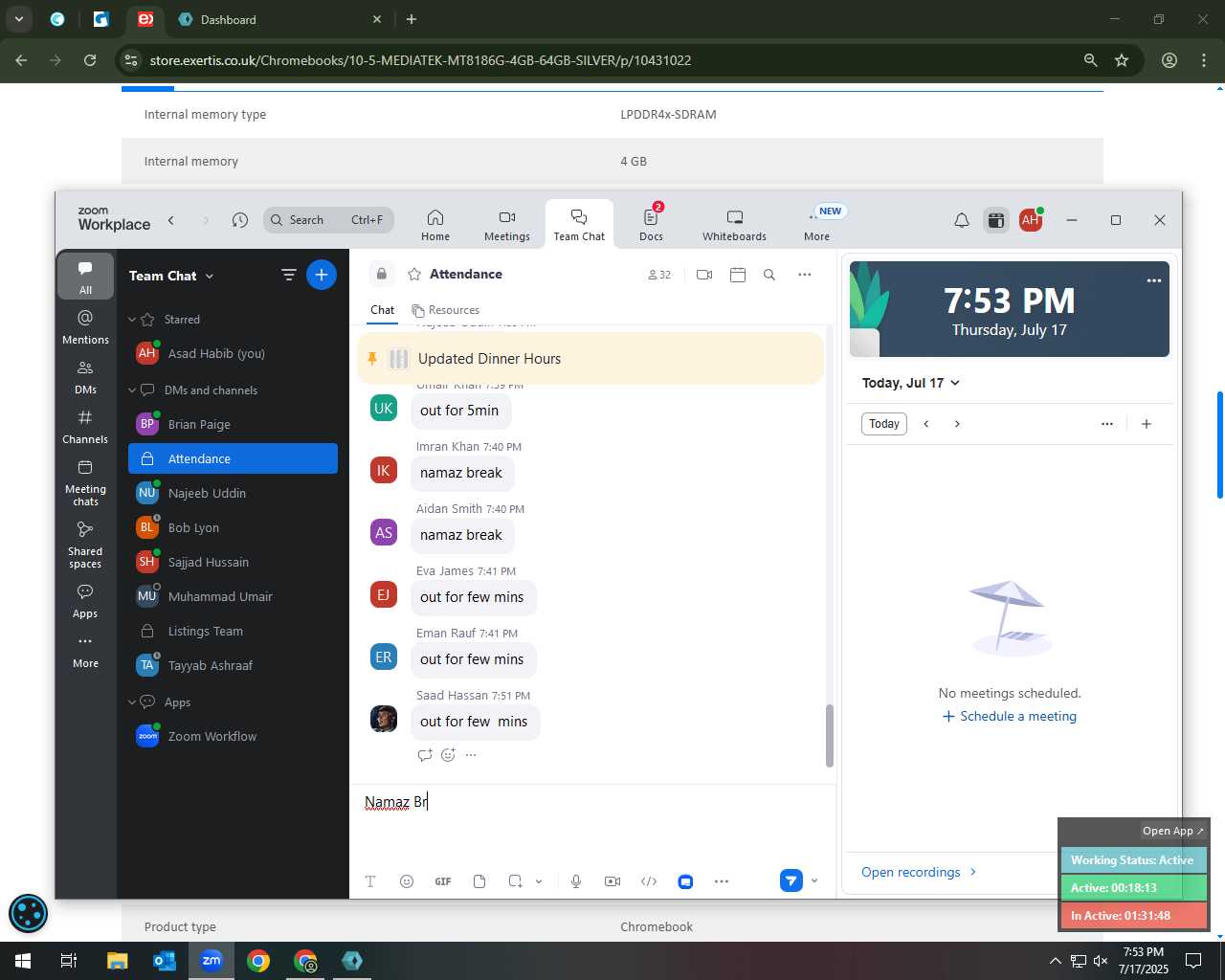
Task: Open the Docs tab with notification badge
Action: coord(651,225)
